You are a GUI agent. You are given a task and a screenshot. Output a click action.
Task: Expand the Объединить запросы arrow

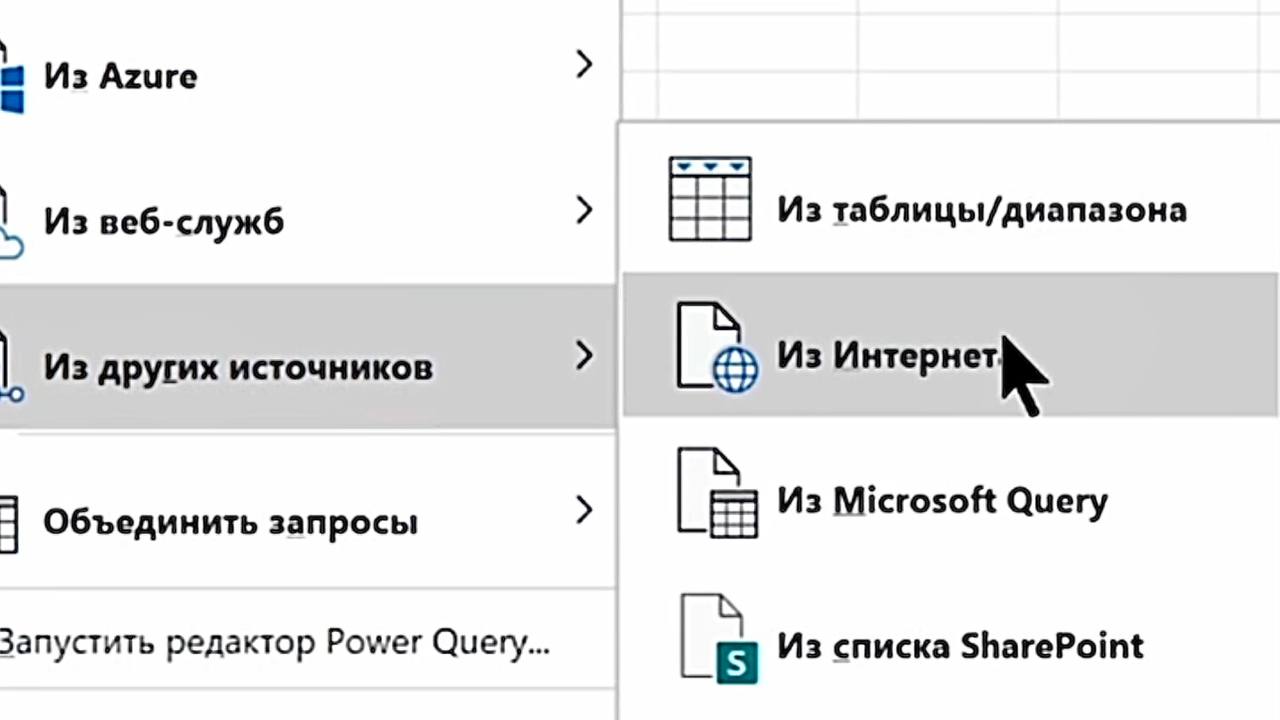[584, 511]
